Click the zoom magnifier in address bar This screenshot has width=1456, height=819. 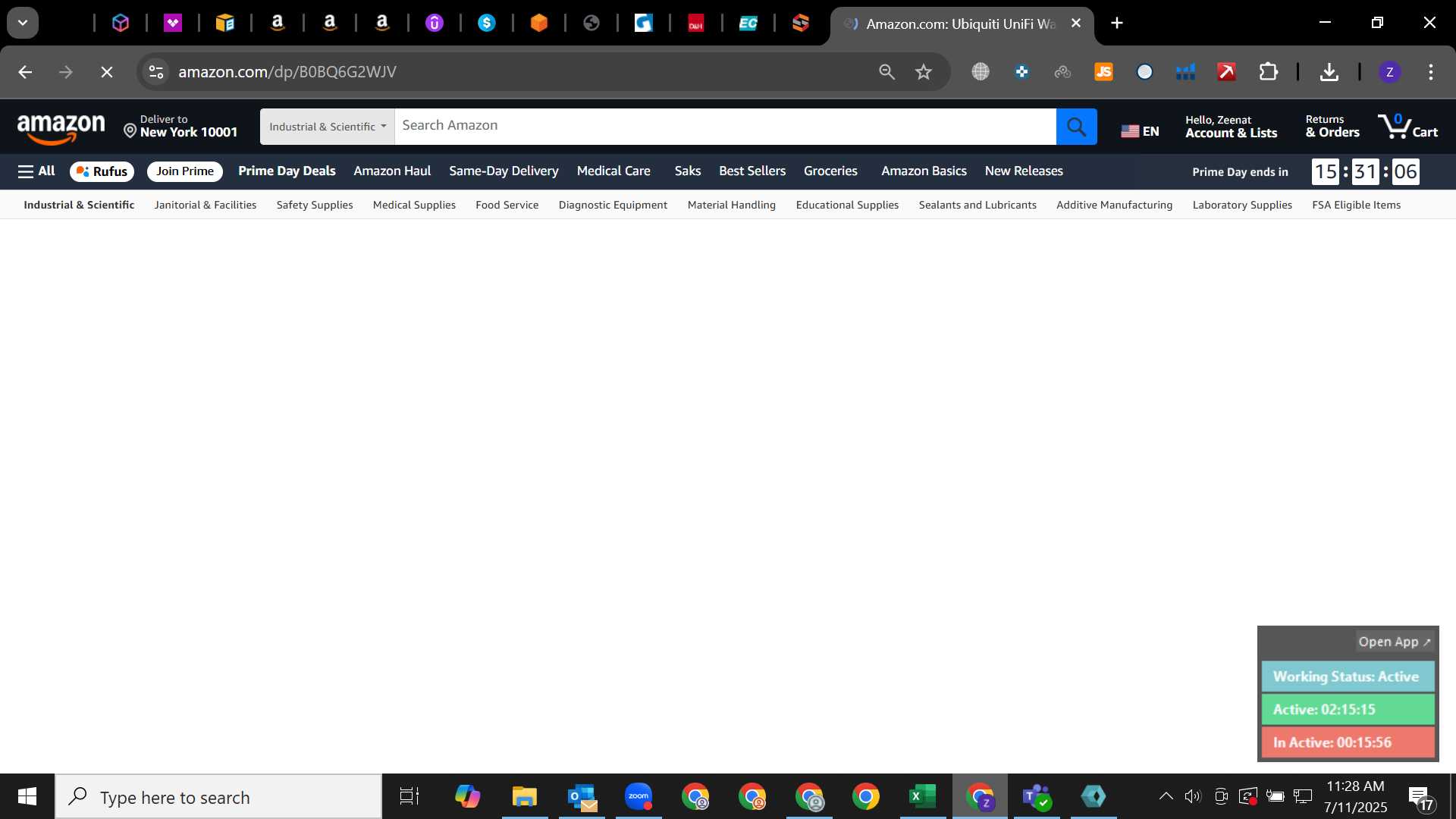(x=886, y=72)
